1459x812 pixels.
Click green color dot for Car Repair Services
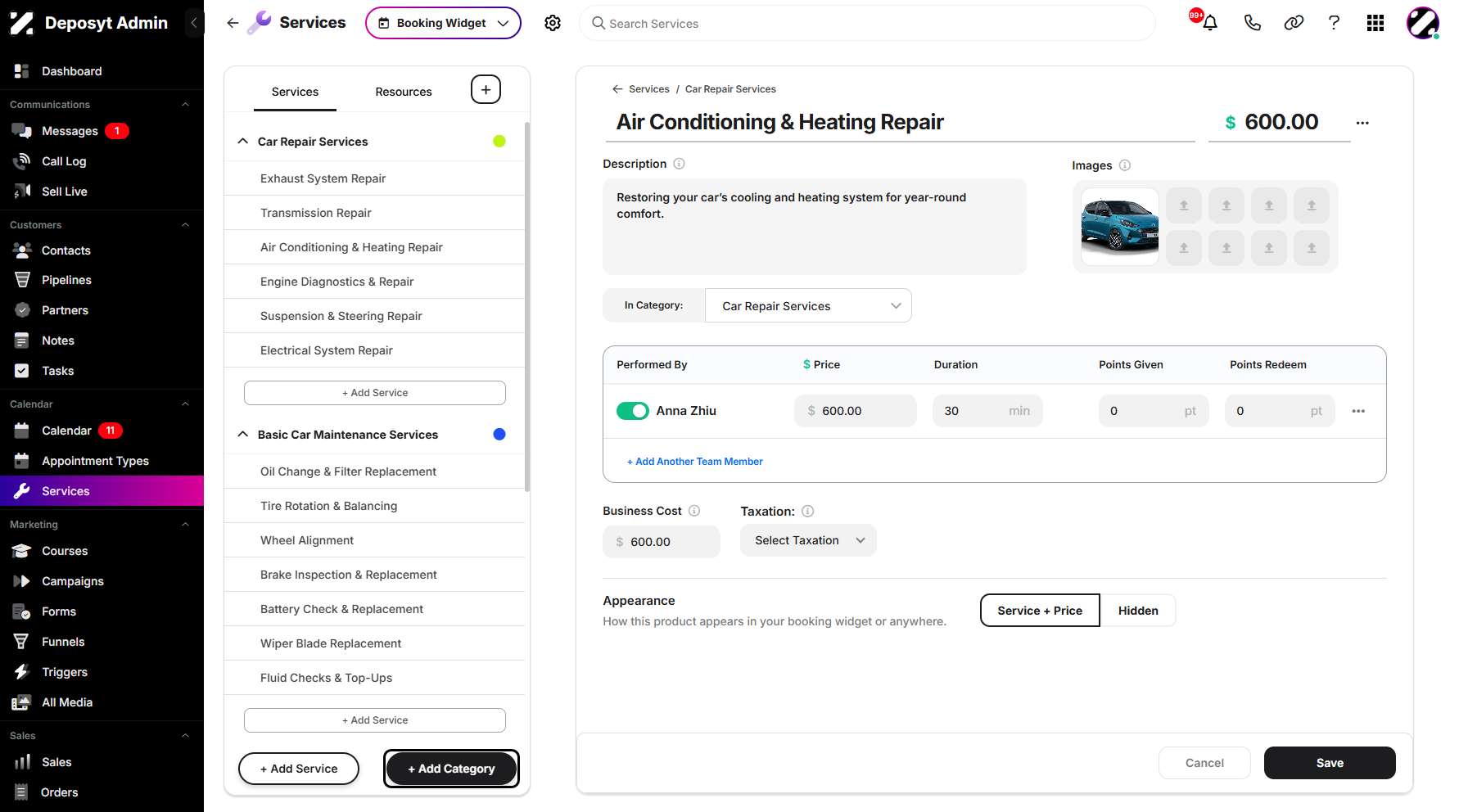pyautogui.click(x=499, y=142)
